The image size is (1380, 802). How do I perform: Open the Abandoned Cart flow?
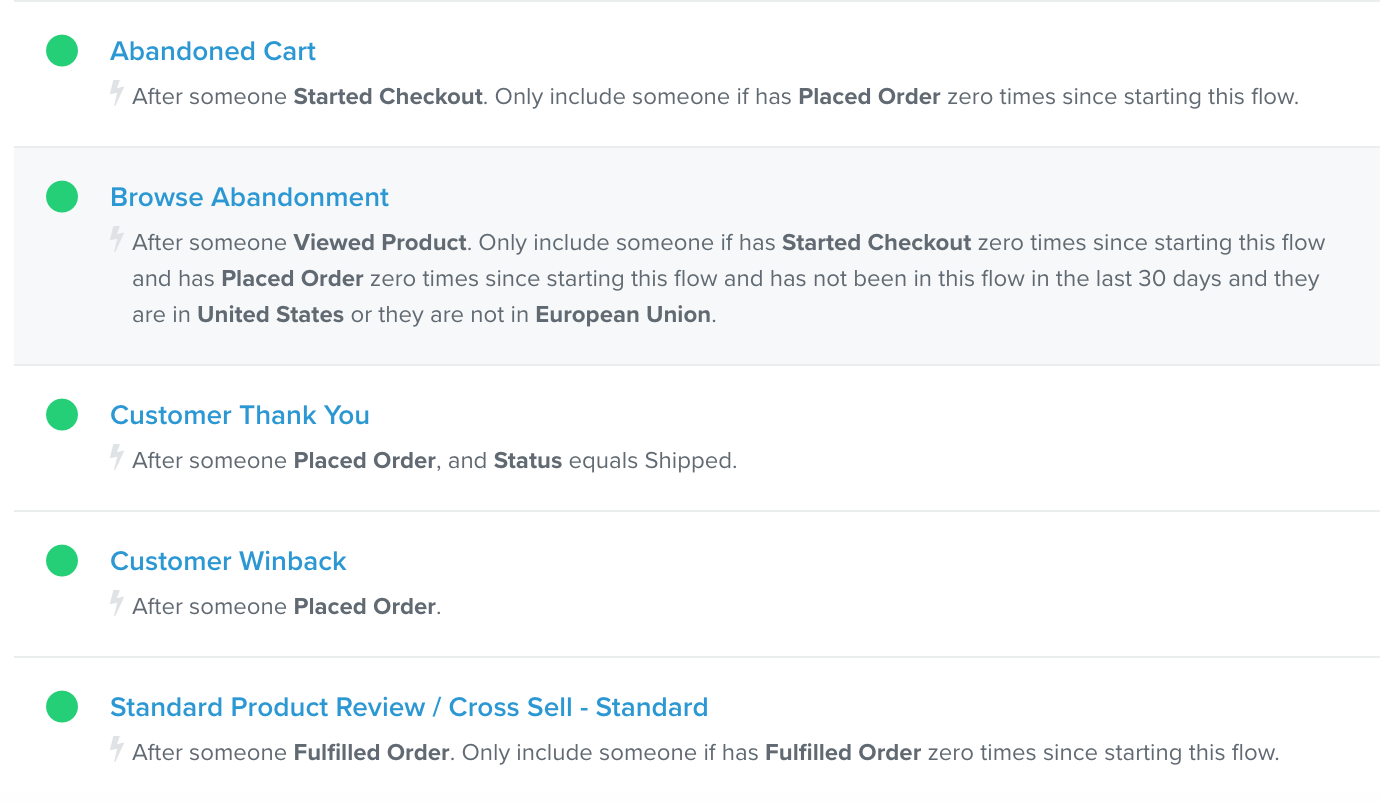tap(213, 51)
